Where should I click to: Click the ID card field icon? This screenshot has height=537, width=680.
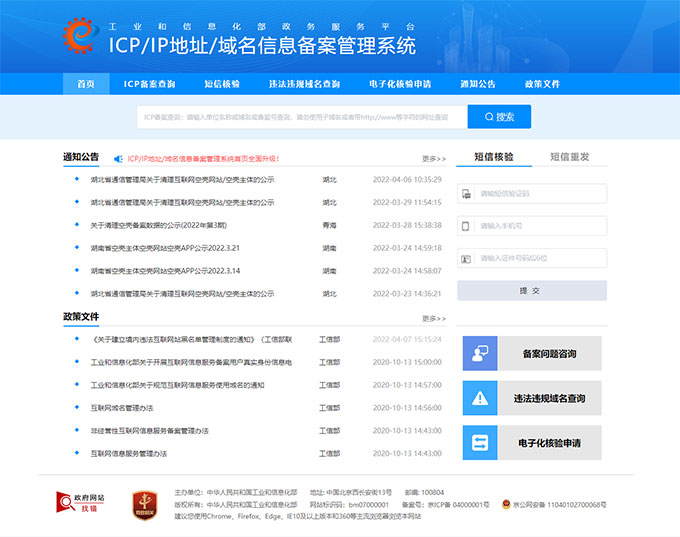coord(466,259)
